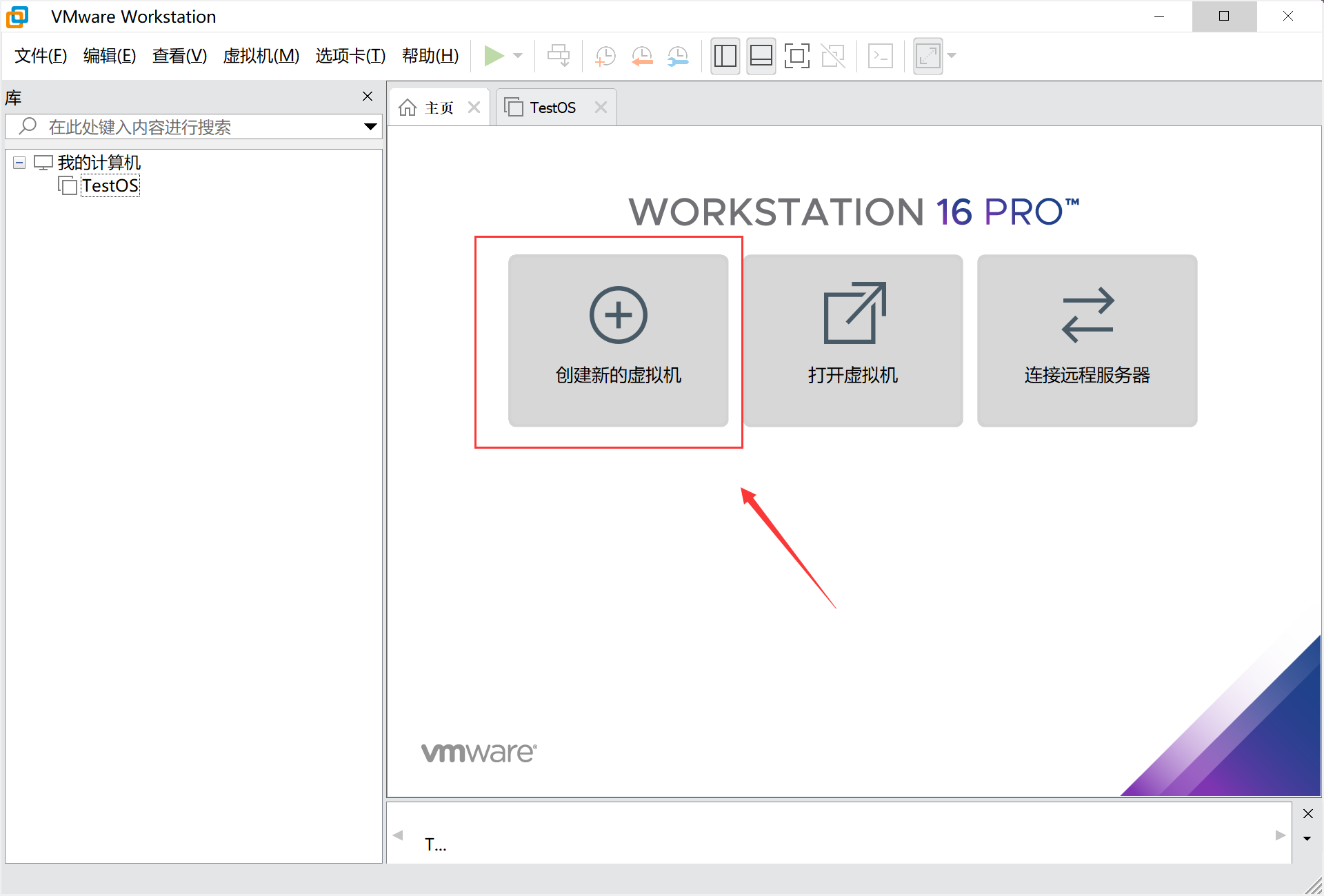Open the snapshot manager icon
The image size is (1324, 896).
point(679,56)
